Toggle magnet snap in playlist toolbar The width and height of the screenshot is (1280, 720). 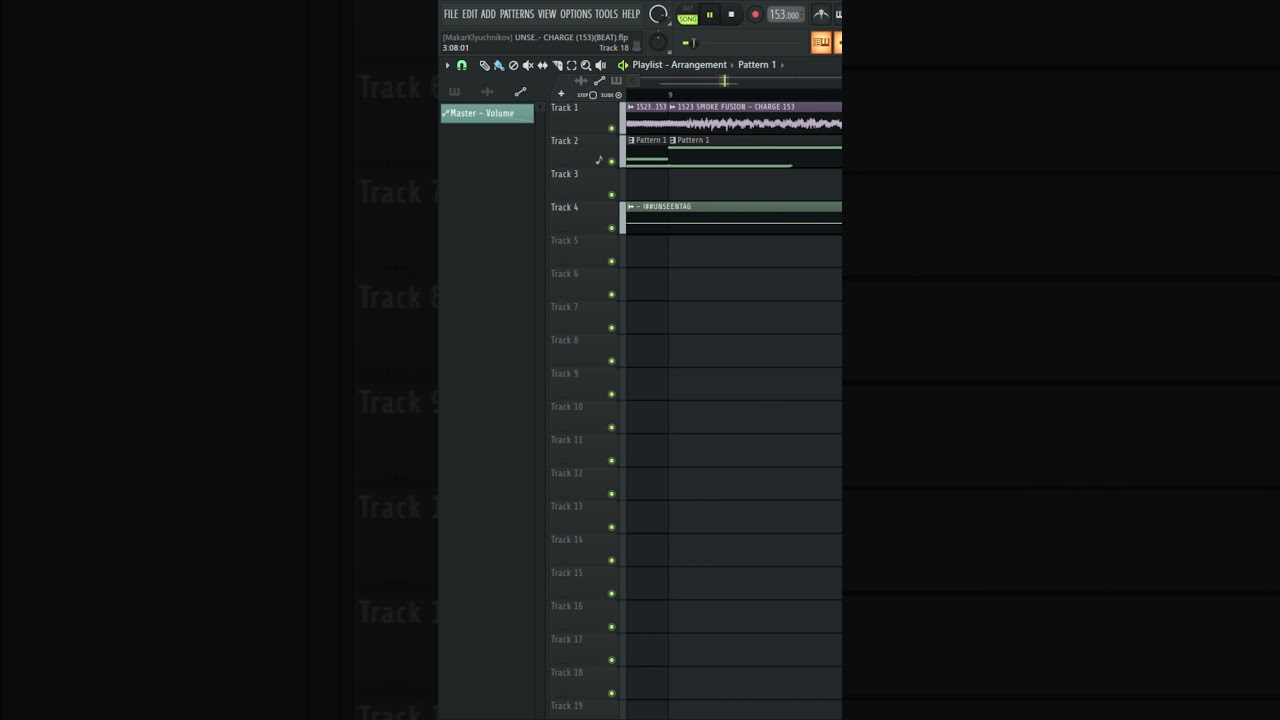click(x=462, y=65)
